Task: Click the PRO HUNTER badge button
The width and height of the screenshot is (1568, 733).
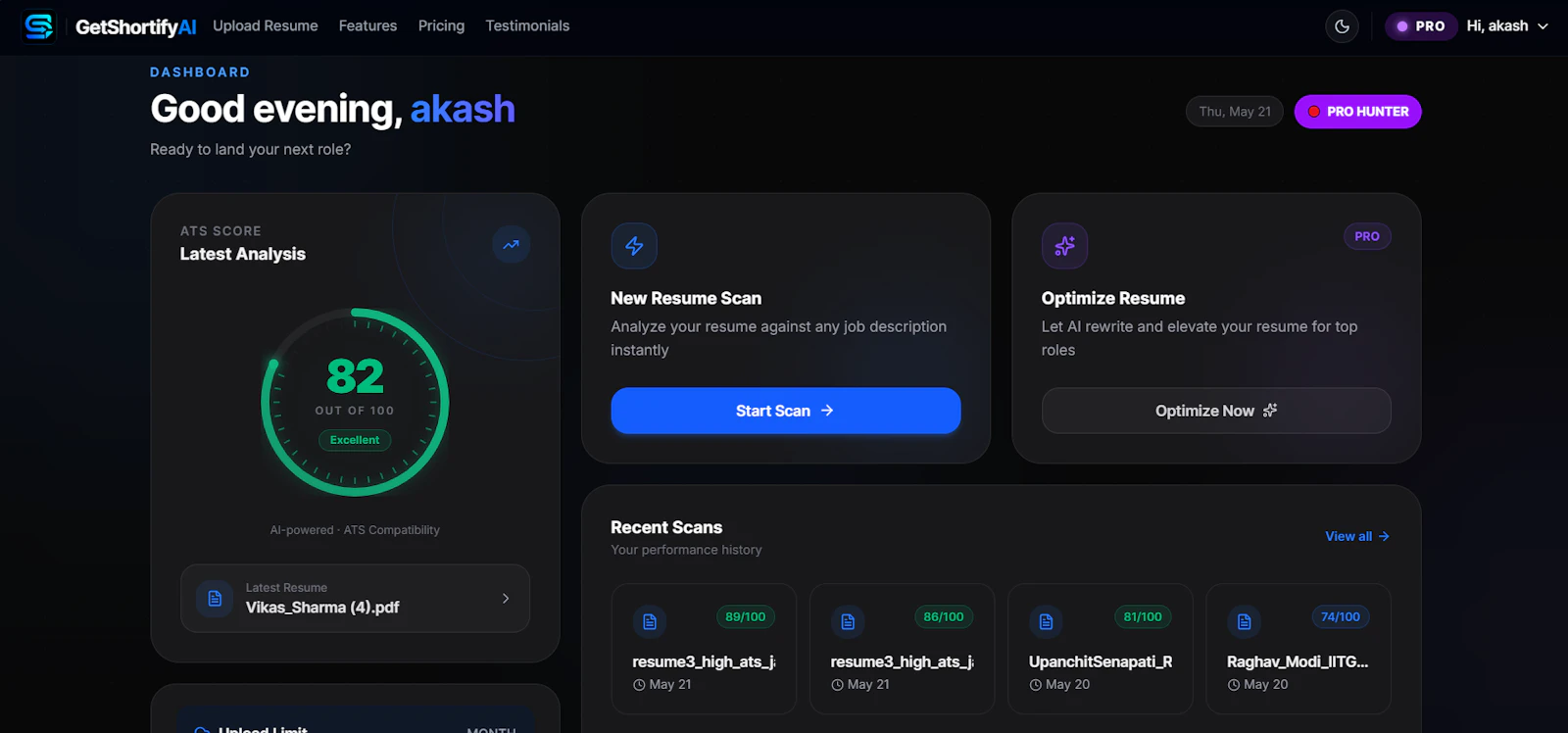Action: point(1357,112)
